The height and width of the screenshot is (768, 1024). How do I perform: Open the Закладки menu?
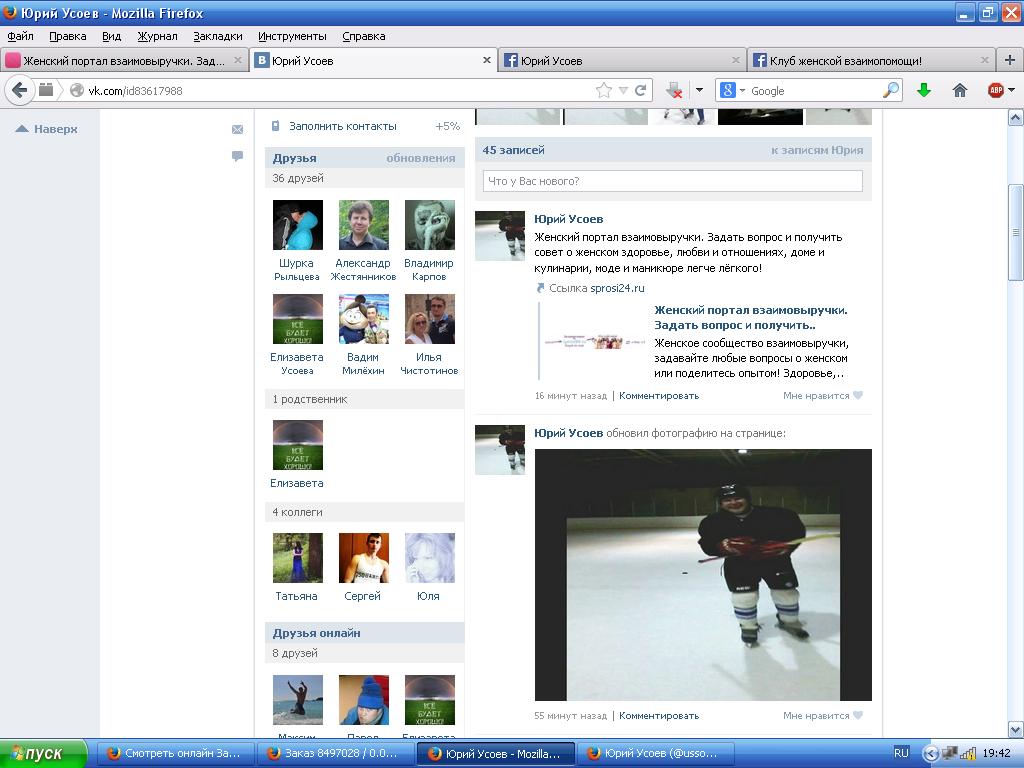(x=218, y=36)
